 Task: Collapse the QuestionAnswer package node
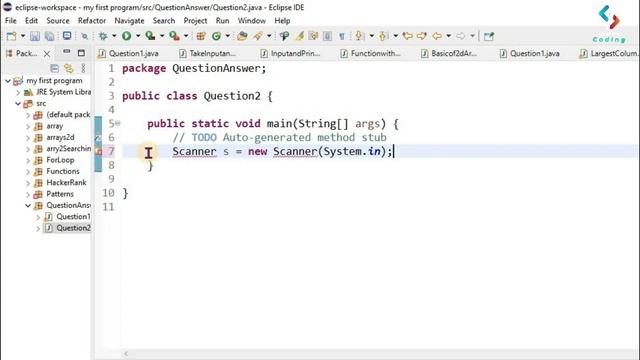[28, 205]
